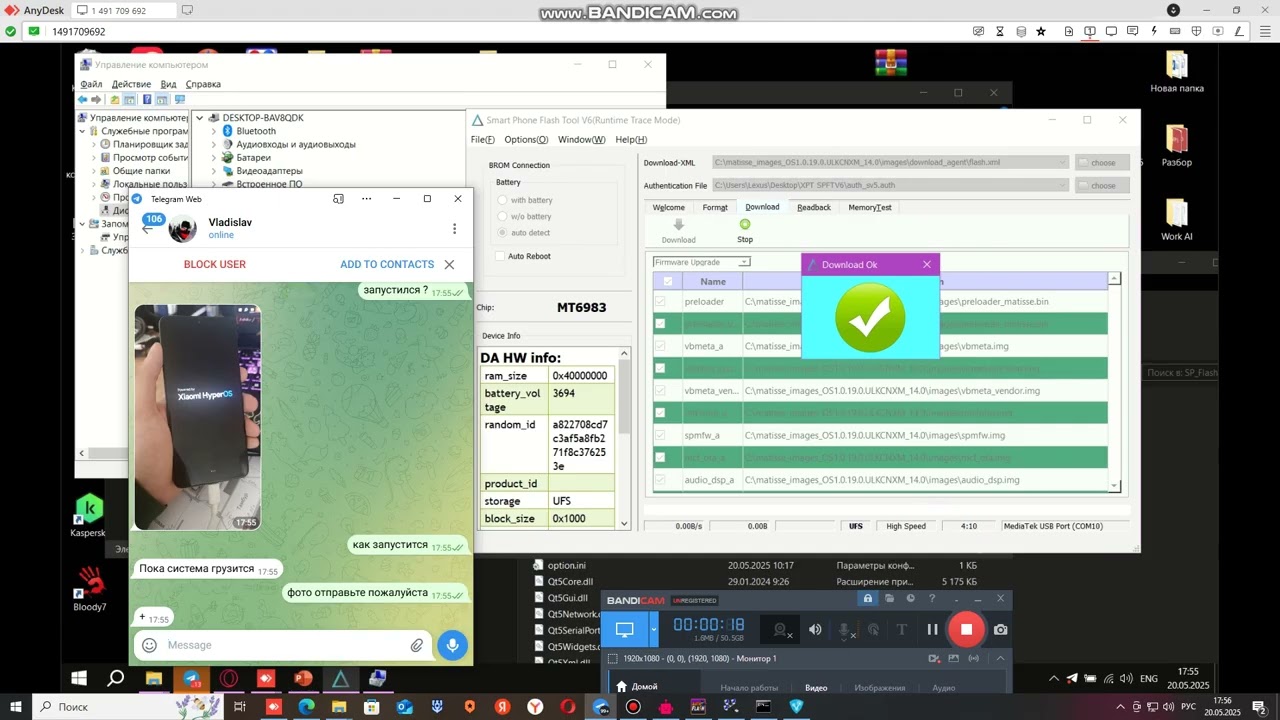Open Bloody7 desktop shortcut
This screenshot has width=1280, height=720.
point(89,589)
